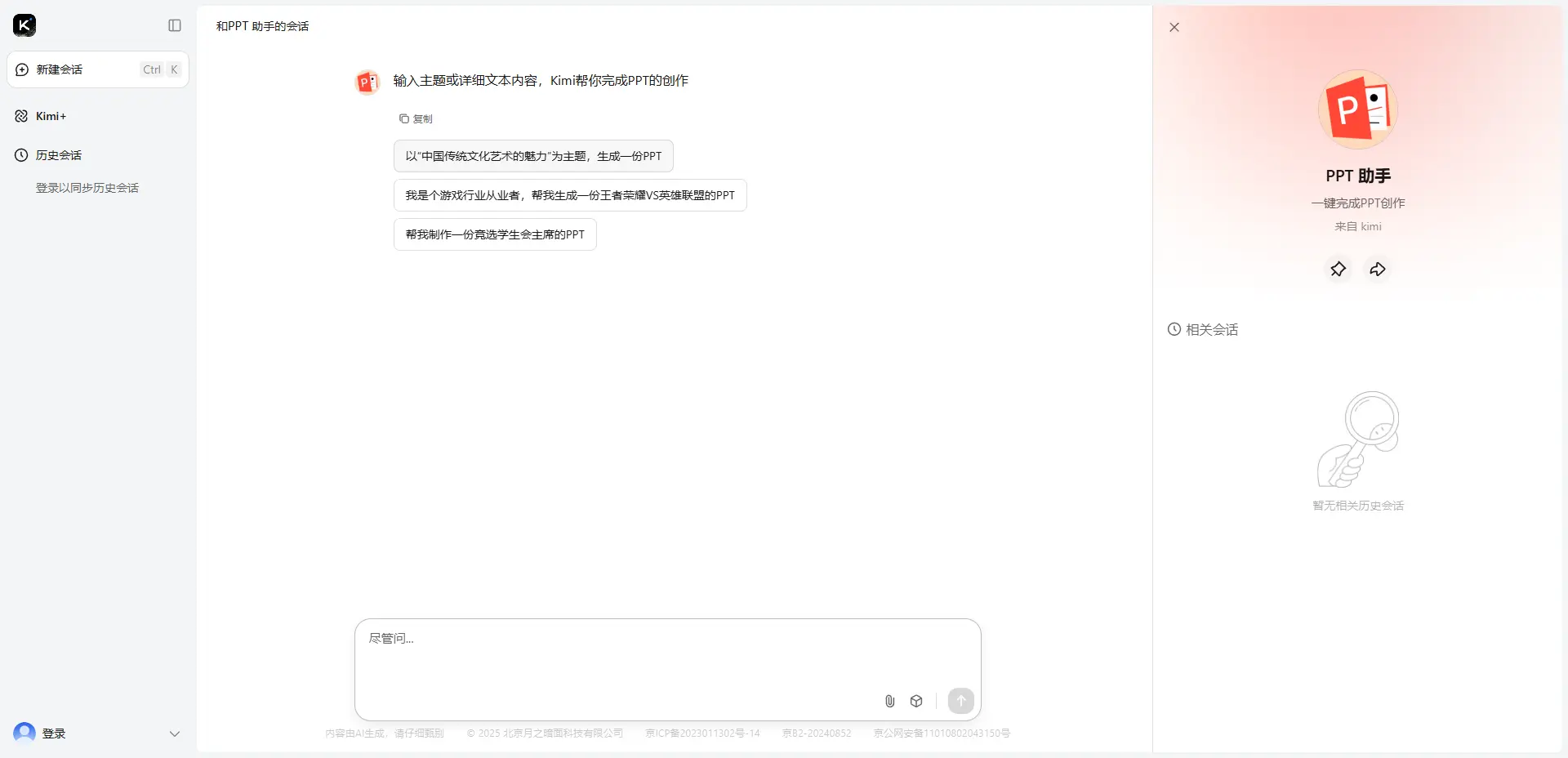Open the model tools cube icon
The height and width of the screenshot is (758, 1568).
[x=916, y=701]
